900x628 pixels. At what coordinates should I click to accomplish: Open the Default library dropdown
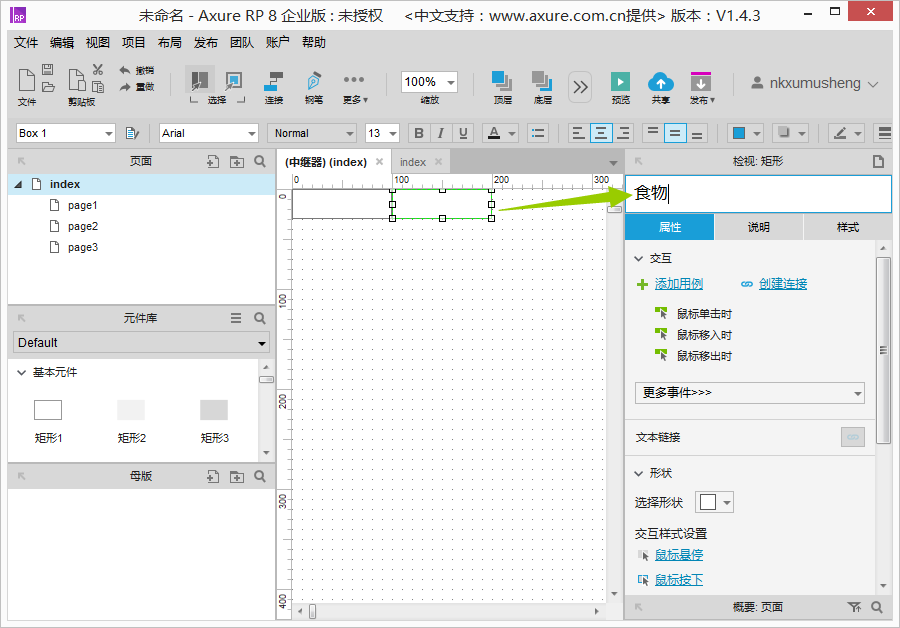click(x=141, y=343)
